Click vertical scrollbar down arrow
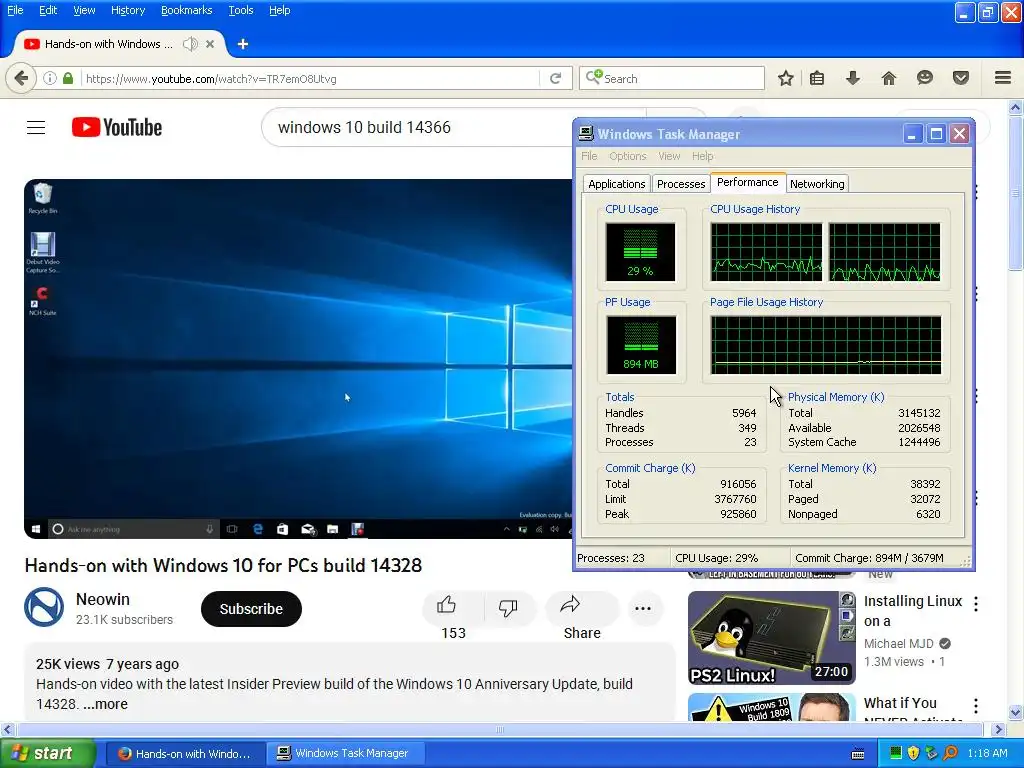The width and height of the screenshot is (1024, 768). (x=1016, y=712)
